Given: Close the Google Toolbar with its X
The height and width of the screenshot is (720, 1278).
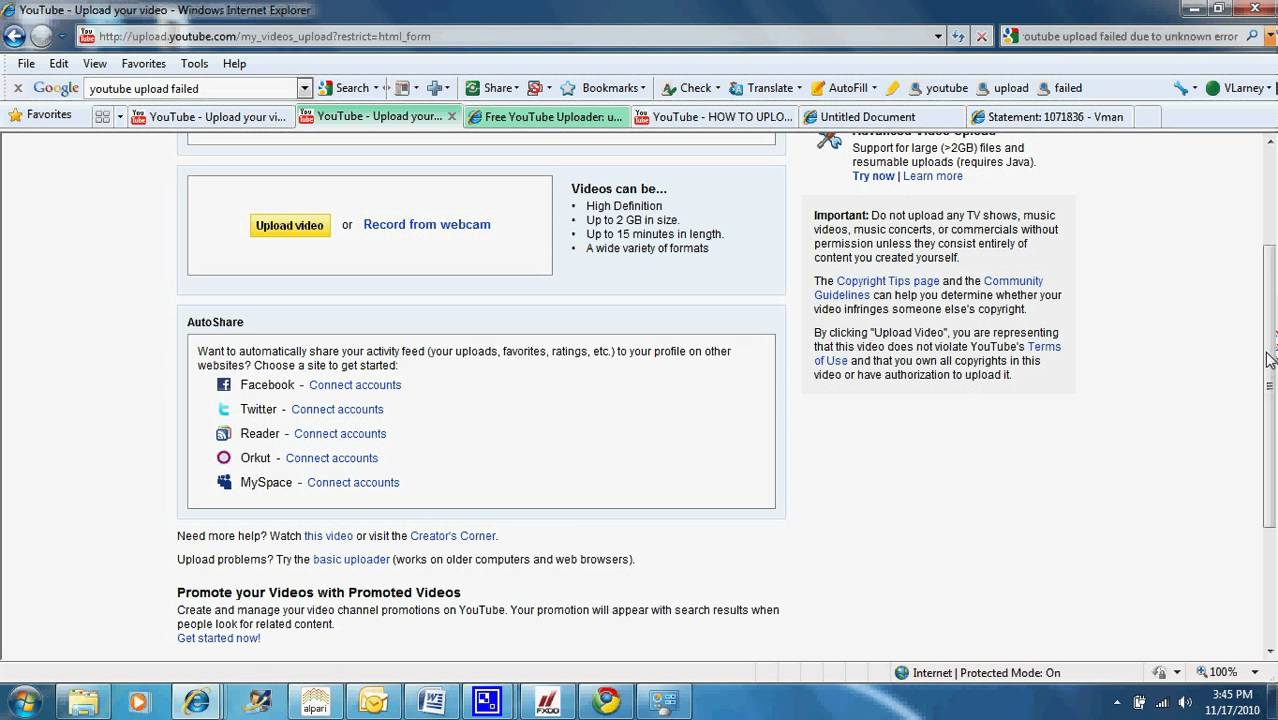Looking at the screenshot, I should pyautogui.click(x=17, y=88).
